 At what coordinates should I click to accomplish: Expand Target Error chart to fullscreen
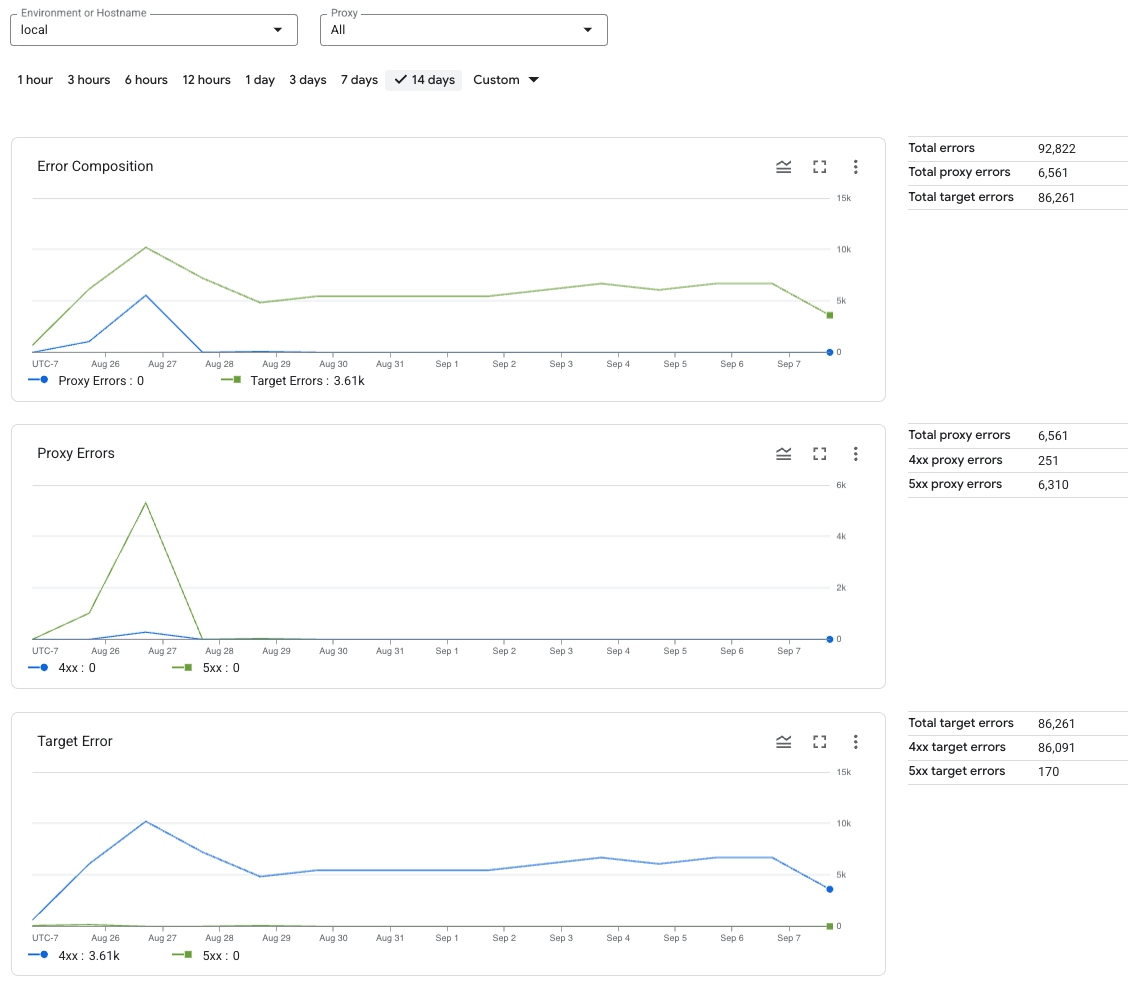pos(819,742)
